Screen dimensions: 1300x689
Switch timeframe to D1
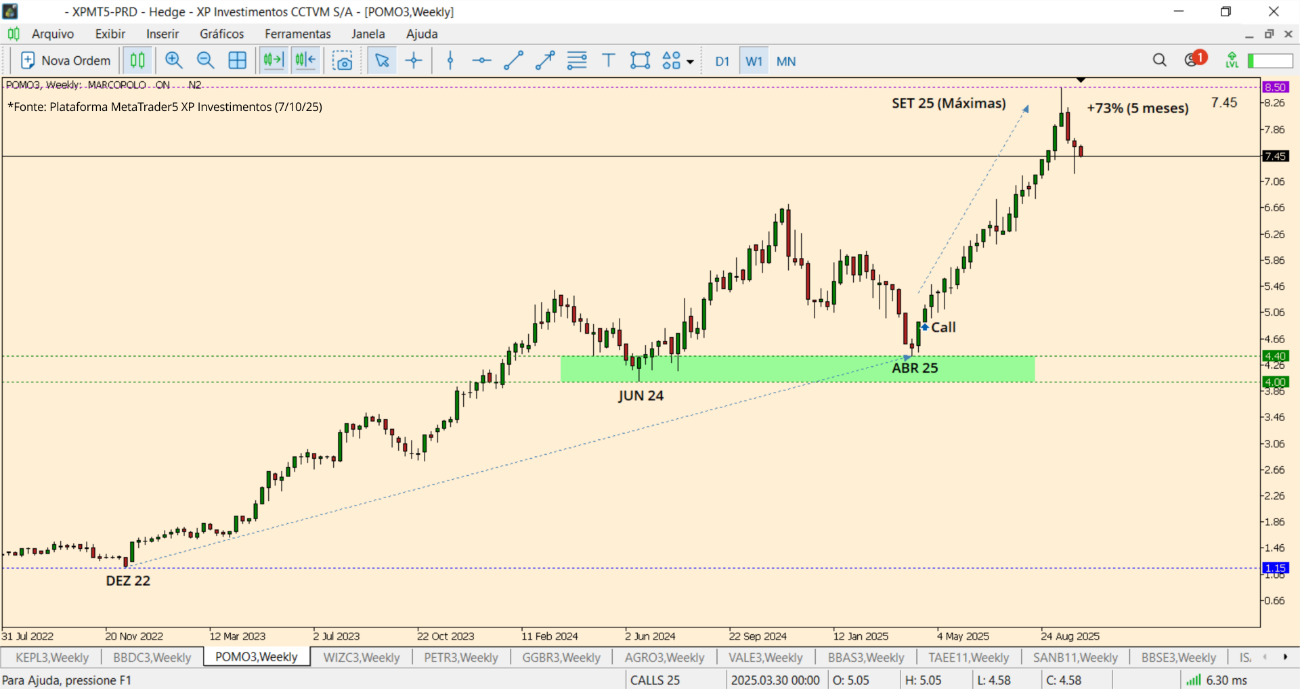click(x=722, y=61)
